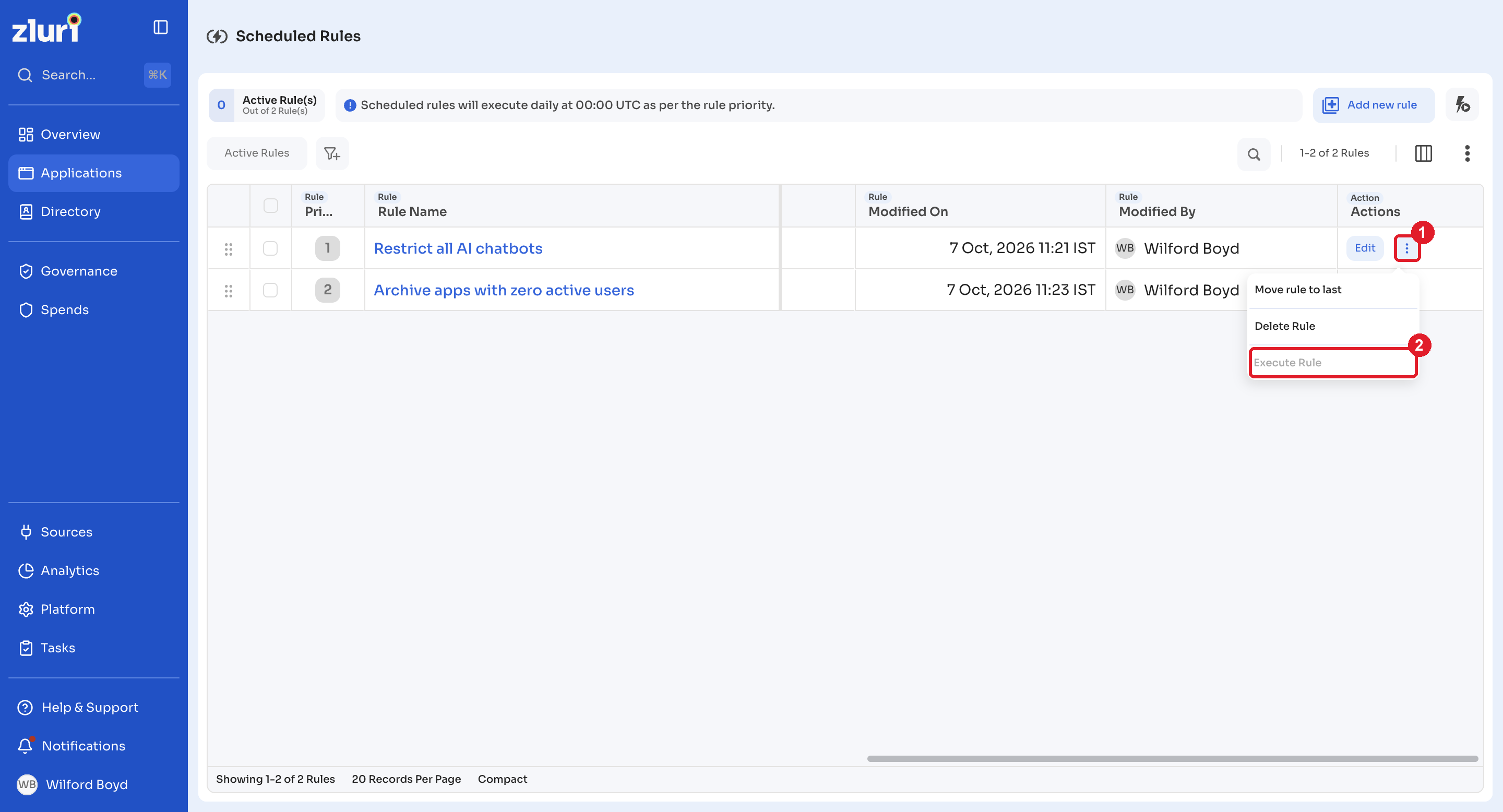Click the Rule Name column header
This screenshot has width=1503, height=812.
pyautogui.click(x=572, y=206)
